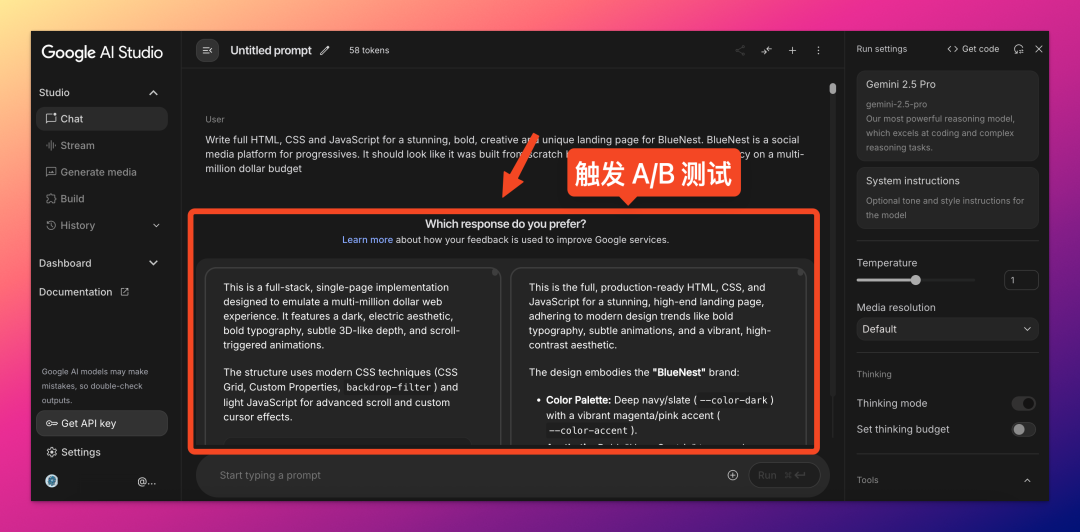Click the Learn more link
This screenshot has height=532, width=1080.
click(367, 240)
